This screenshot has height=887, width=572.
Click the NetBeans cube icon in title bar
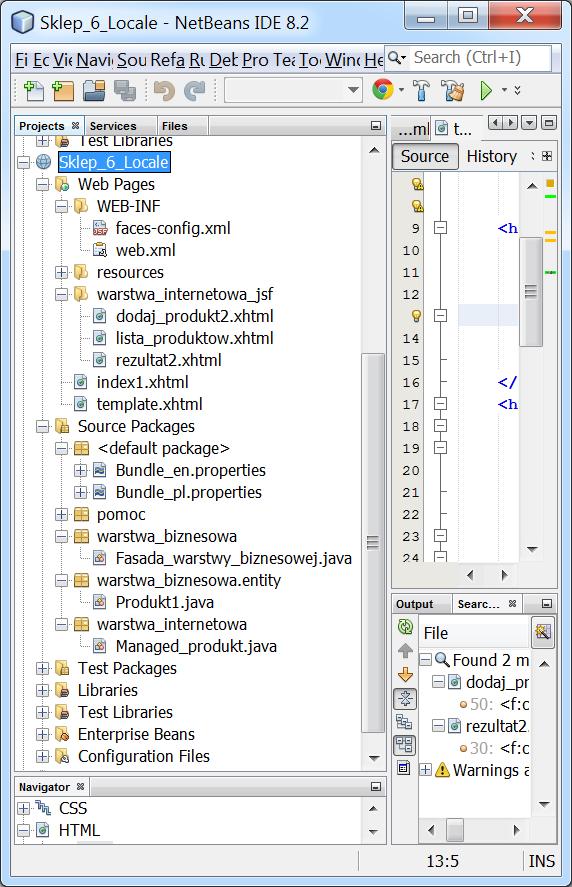pyautogui.click(x=23, y=22)
